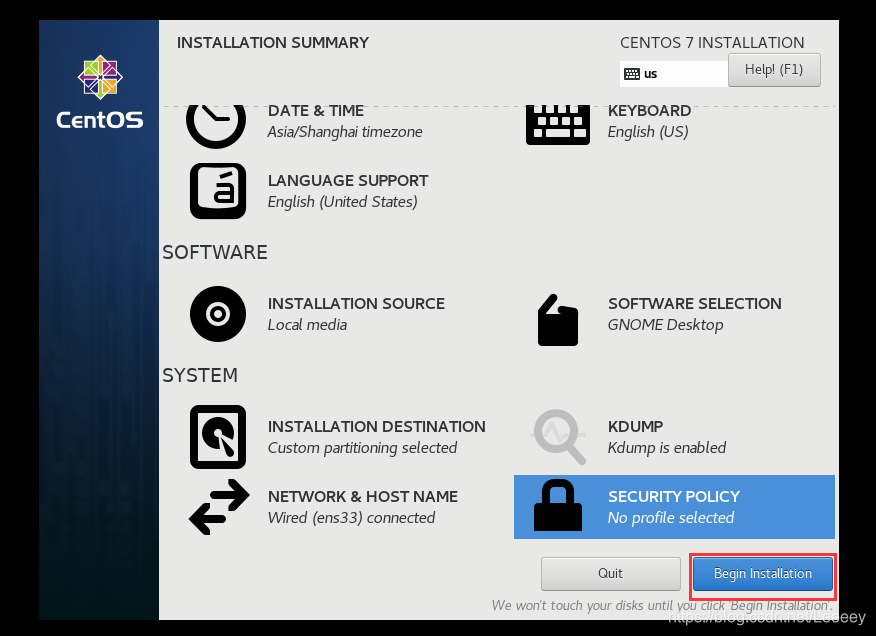Click the Begin Installation button
Image resolution: width=876 pixels, height=636 pixels.
(x=763, y=573)
